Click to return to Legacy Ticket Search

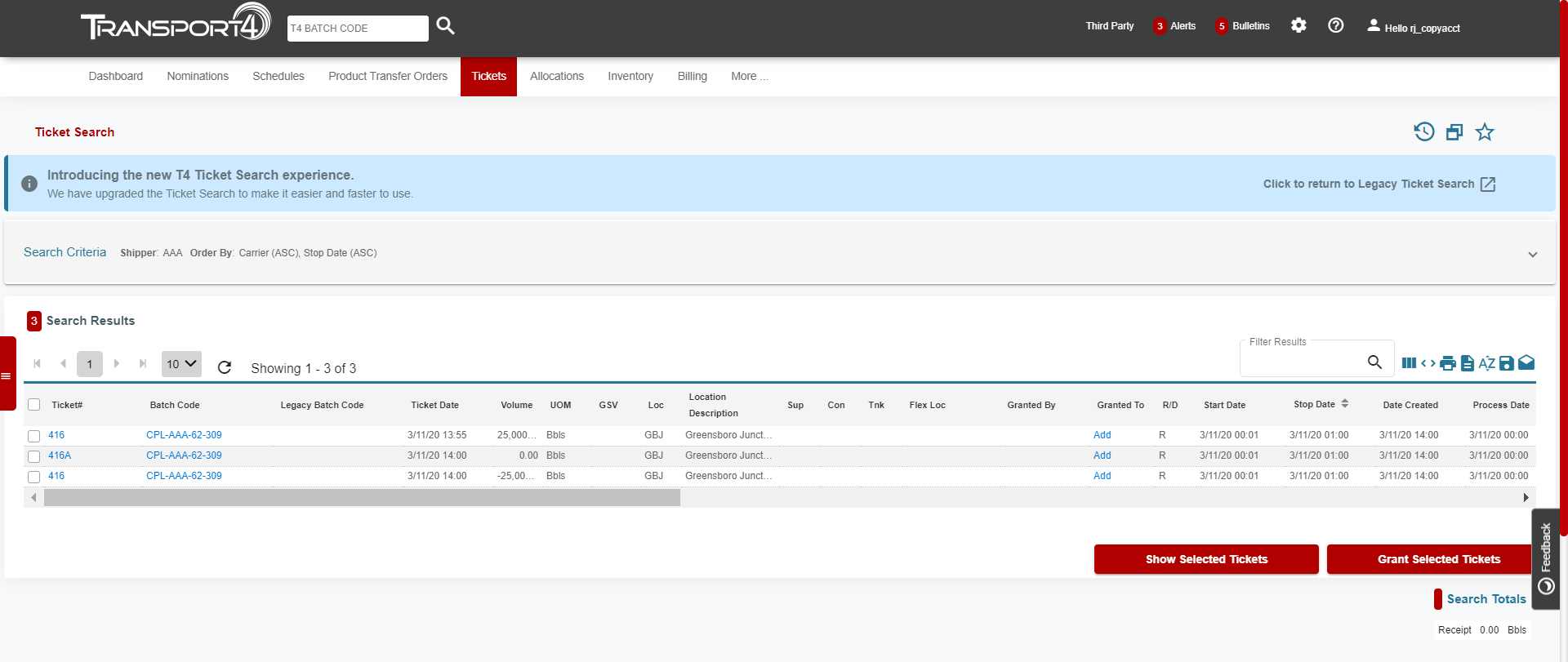(1379, 184)
